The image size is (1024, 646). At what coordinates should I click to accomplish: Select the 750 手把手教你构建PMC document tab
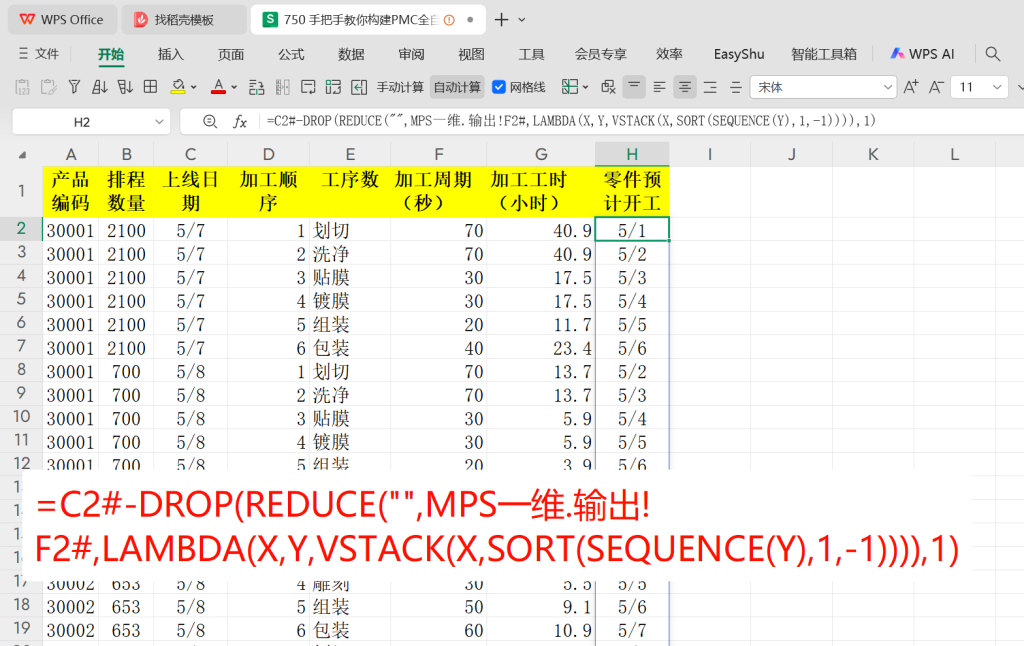pos(368,20)
